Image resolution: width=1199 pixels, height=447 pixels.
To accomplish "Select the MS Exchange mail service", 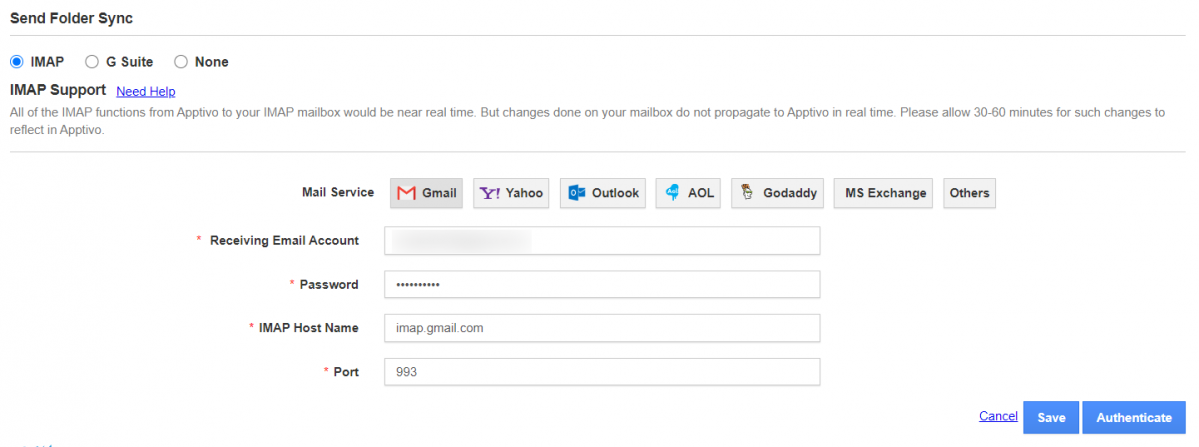I will coord(885,193).
